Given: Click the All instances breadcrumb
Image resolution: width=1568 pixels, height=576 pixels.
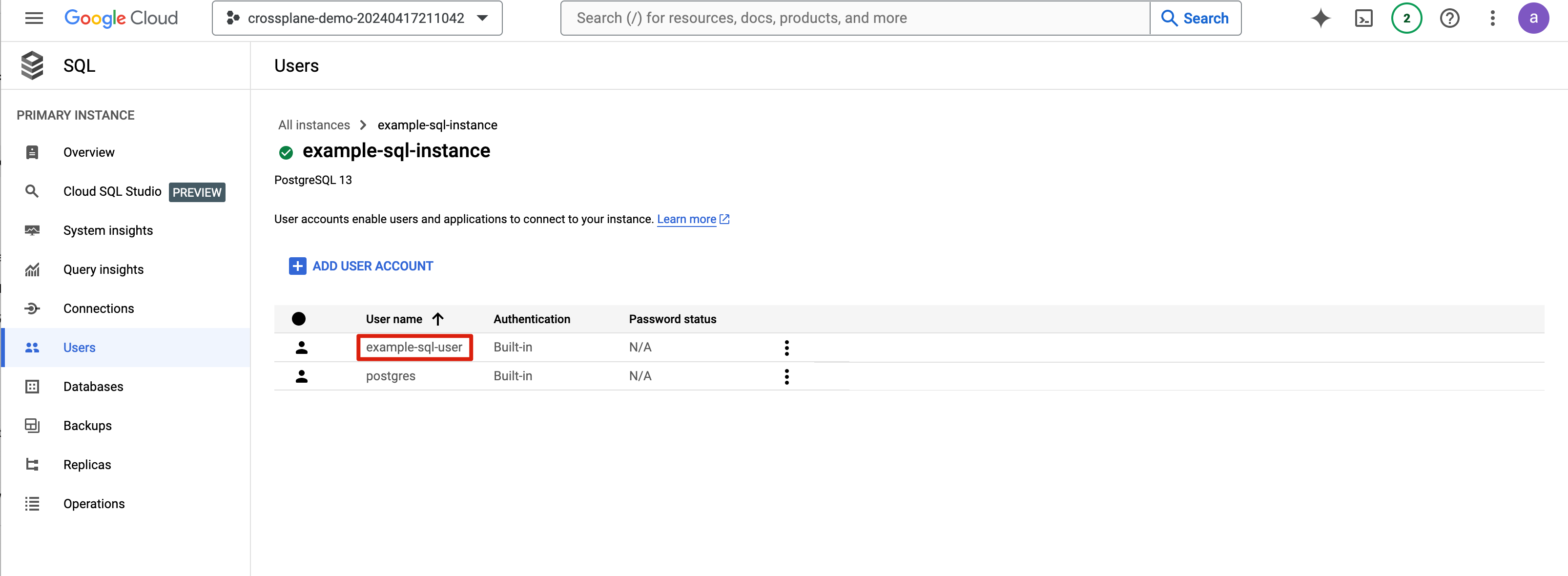Looking at the screenshot, I should coord(313,125).
